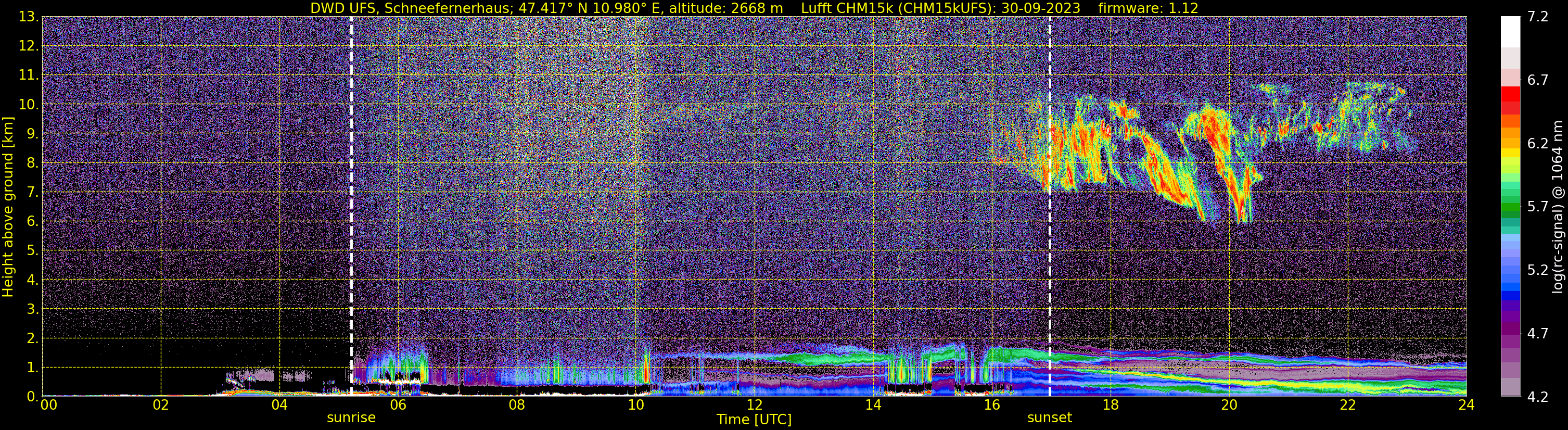This screenshot has width=1568, height=430.
Task: Click the y-axis tick label '1.'
Action: coord(33,367)
